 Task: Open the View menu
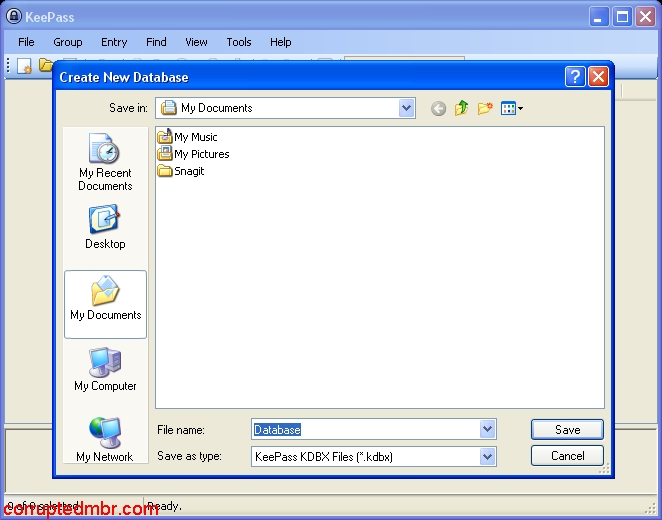[x=196, y=42]
